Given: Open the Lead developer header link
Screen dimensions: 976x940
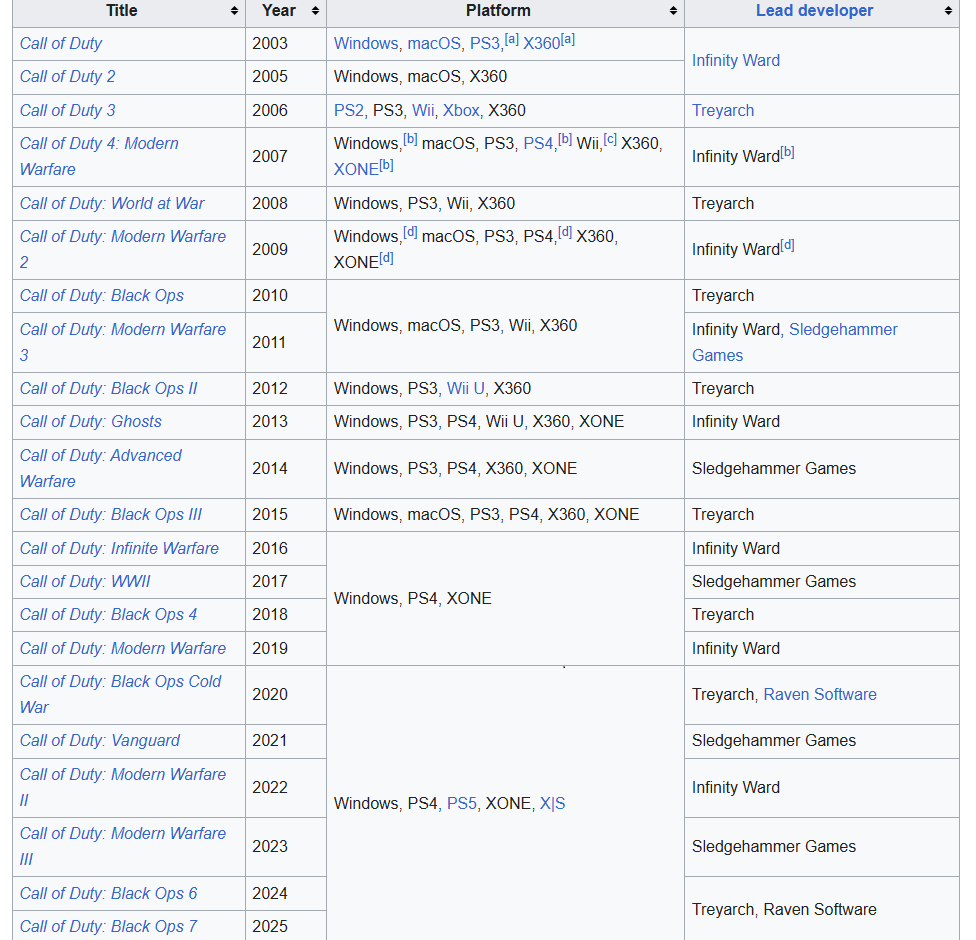Looking at the screenshot, I should (x=814, y=11).
